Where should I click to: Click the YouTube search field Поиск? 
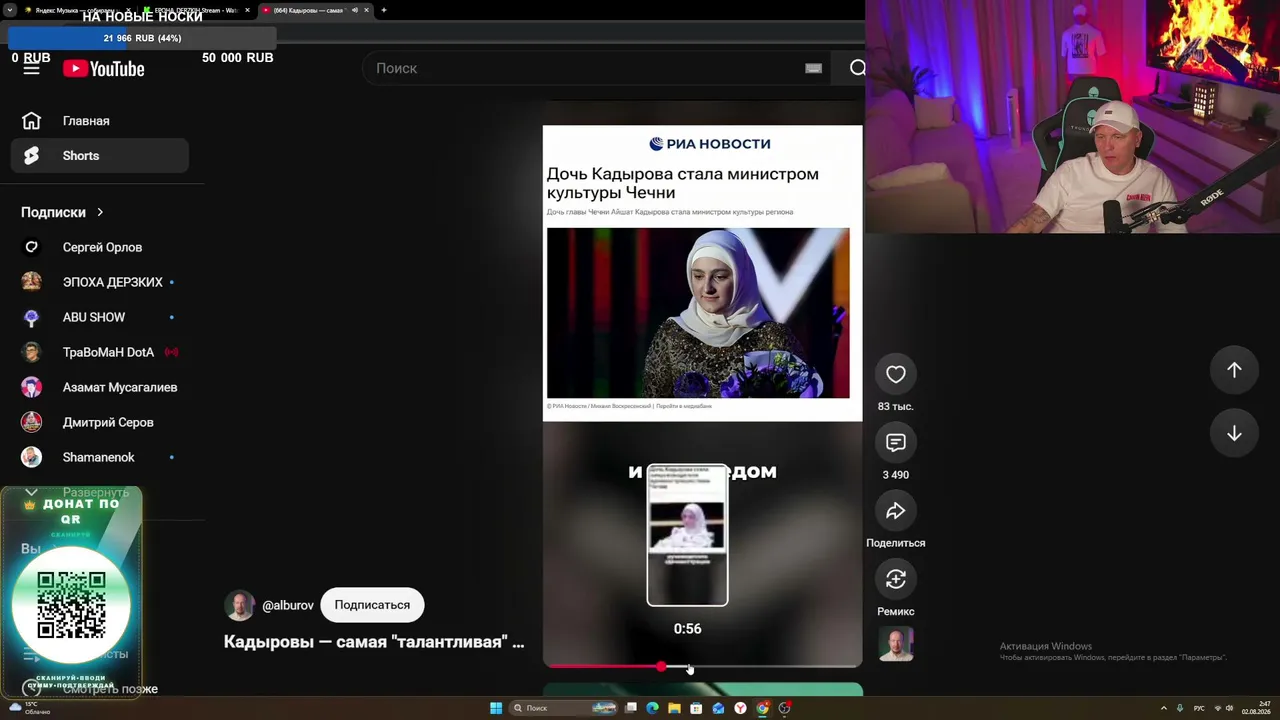(x=595, y=68)
